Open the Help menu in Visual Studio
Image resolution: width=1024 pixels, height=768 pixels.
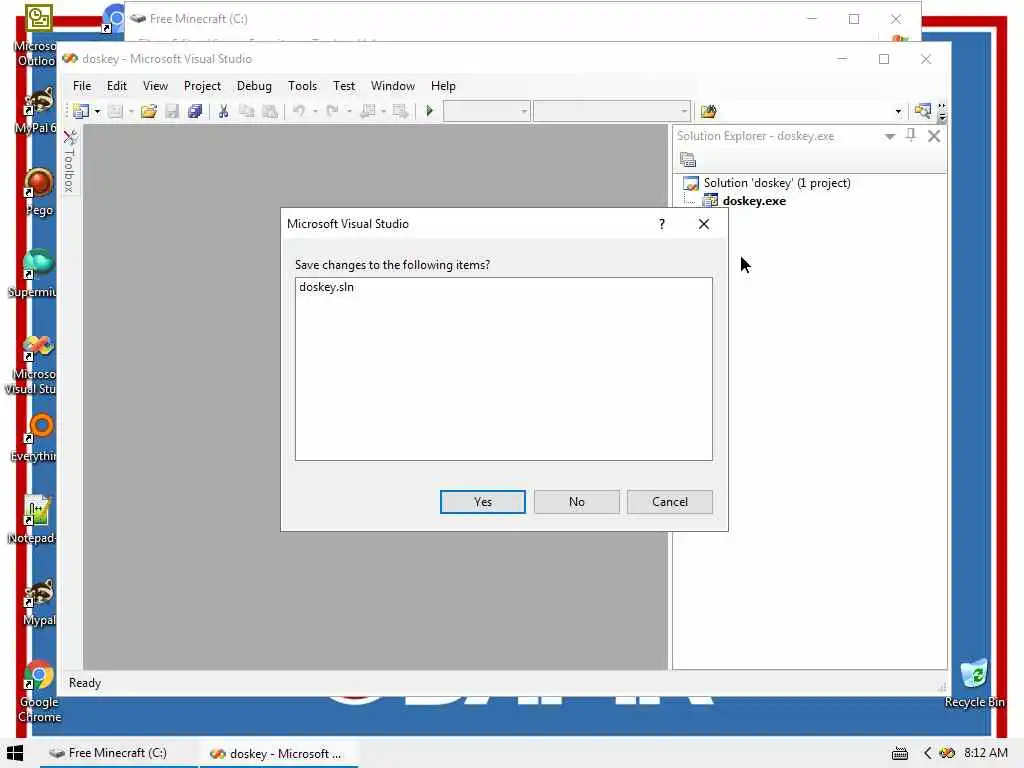point(443,86)
